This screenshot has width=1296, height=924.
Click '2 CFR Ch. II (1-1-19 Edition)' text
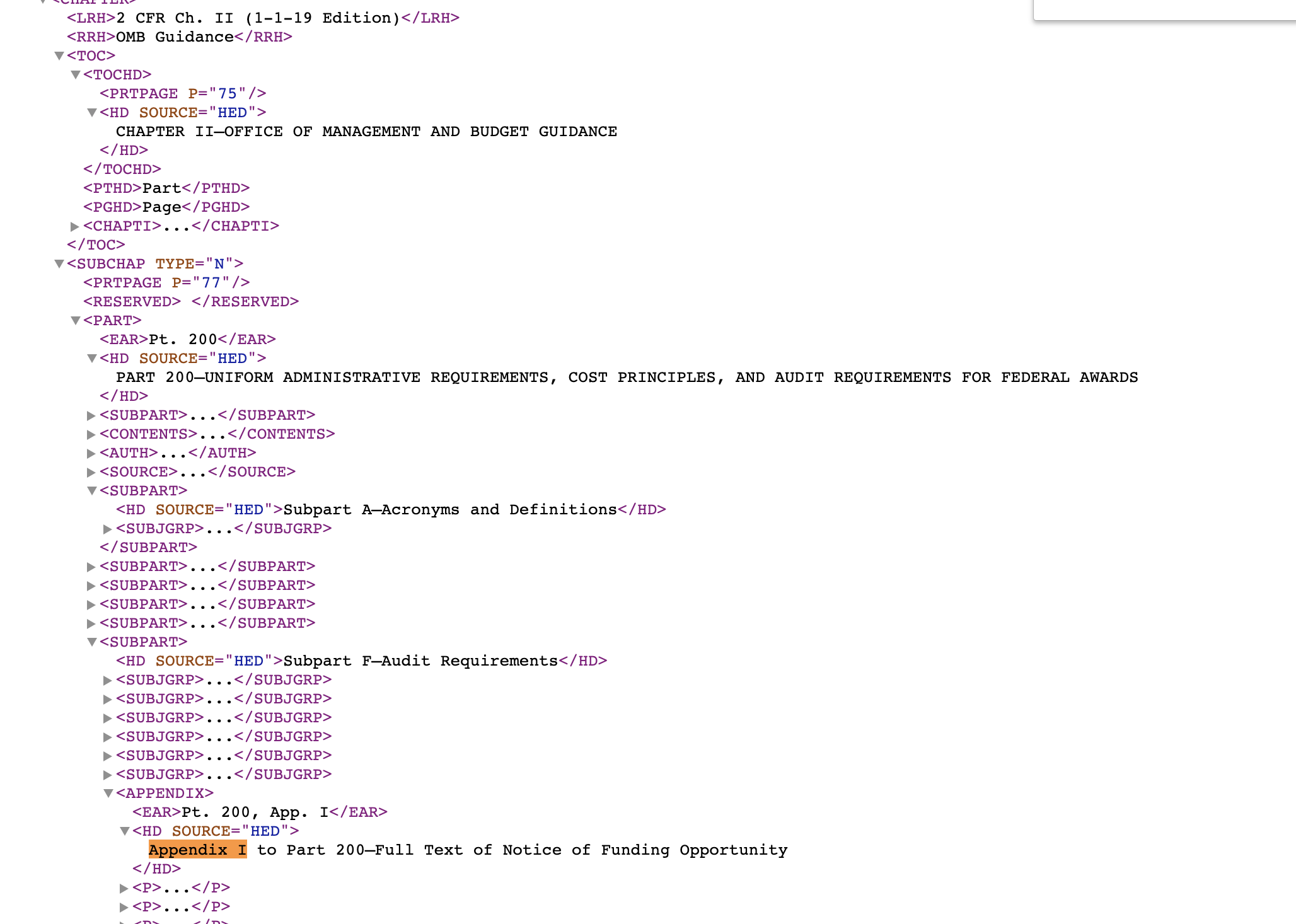(x=258, y=18)
